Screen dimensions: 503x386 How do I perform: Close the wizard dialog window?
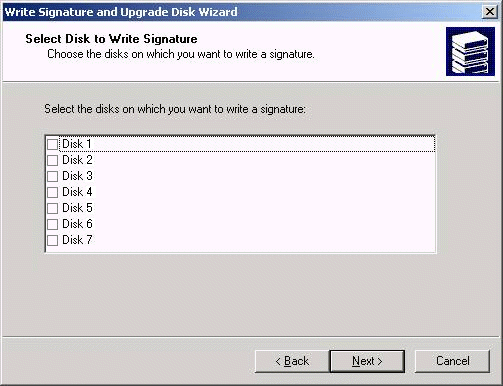490,12
